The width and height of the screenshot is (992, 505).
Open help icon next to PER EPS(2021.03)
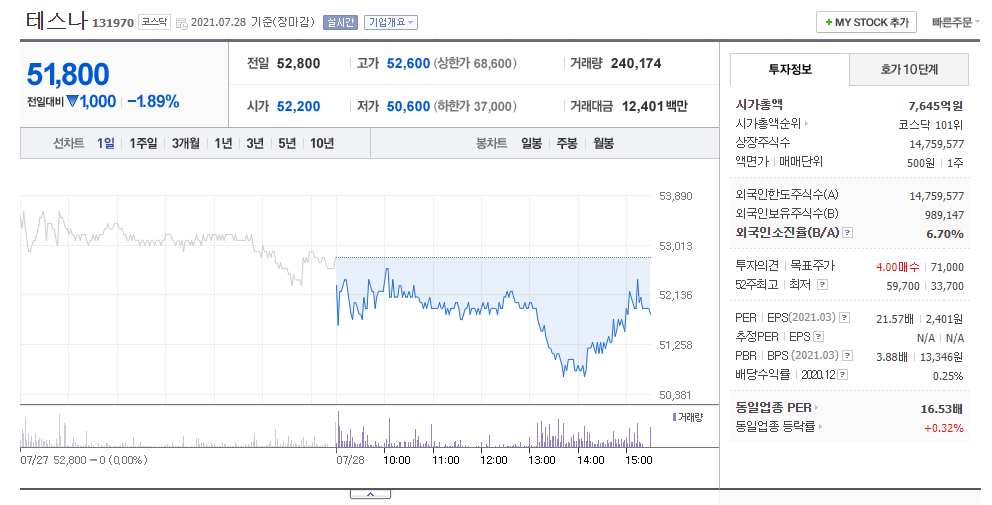845,318
